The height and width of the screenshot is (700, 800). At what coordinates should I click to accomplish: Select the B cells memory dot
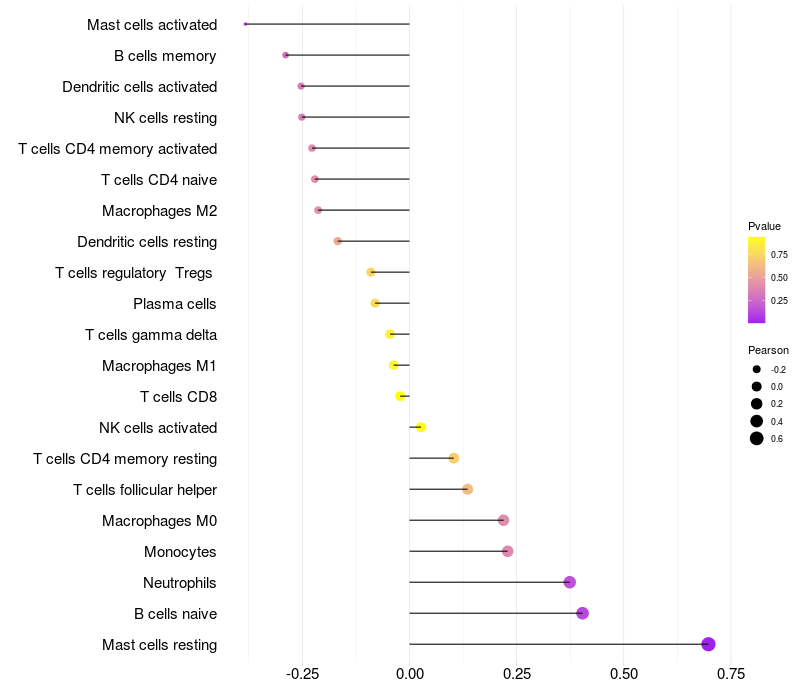pyautogui.click(x=286, y=55)
